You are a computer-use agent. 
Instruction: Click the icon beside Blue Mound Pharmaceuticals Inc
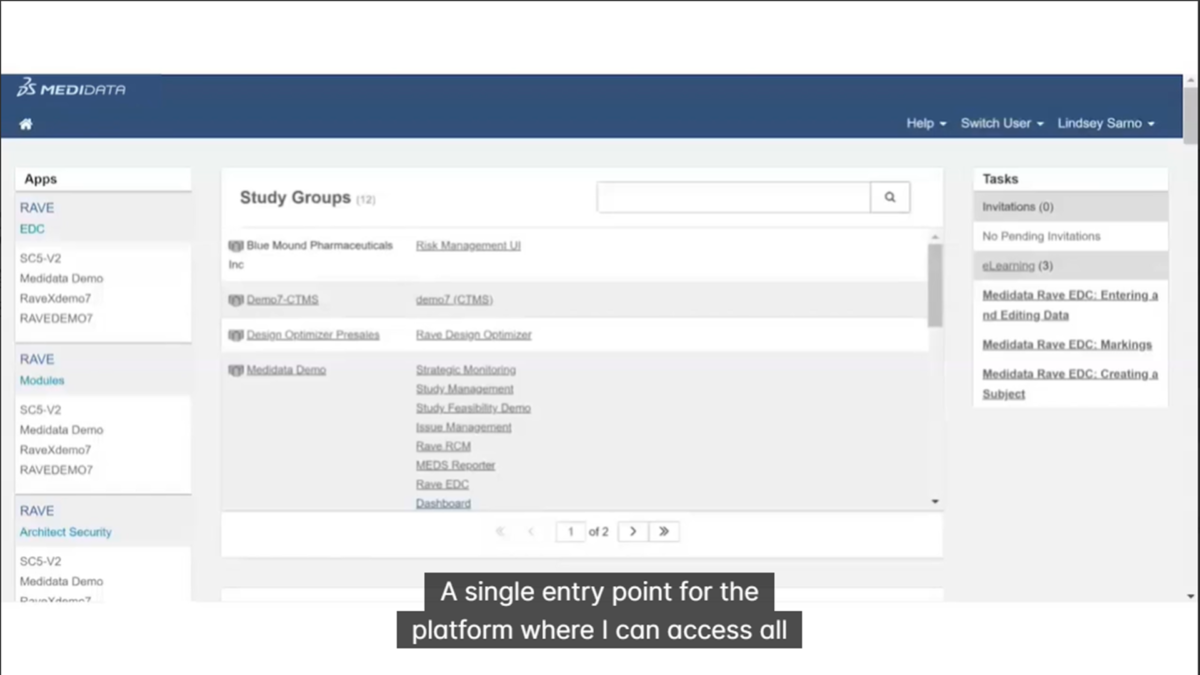pyautogui.click(x=236, y=246)
